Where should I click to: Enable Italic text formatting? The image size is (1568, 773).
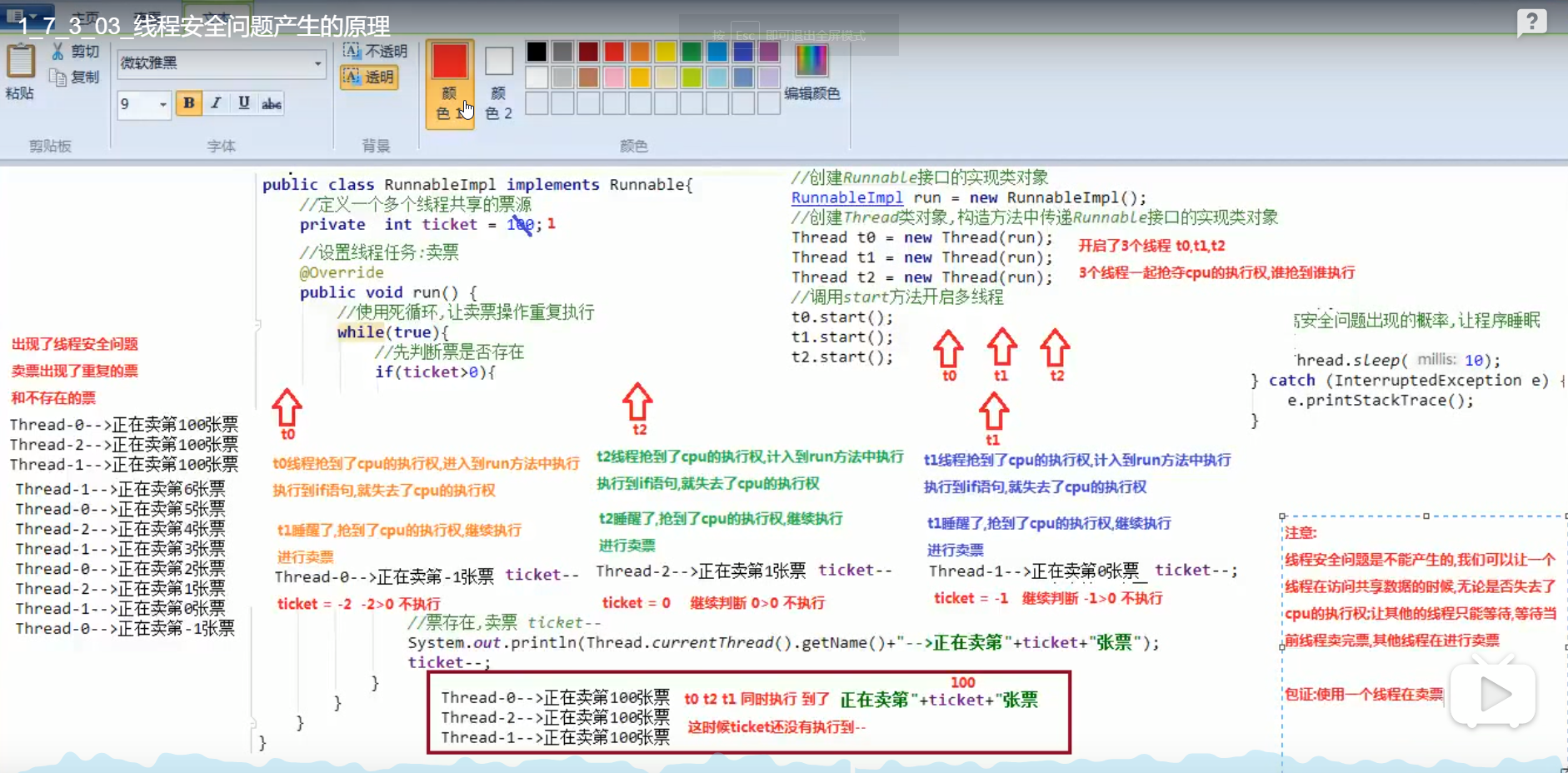pos(216,103)
